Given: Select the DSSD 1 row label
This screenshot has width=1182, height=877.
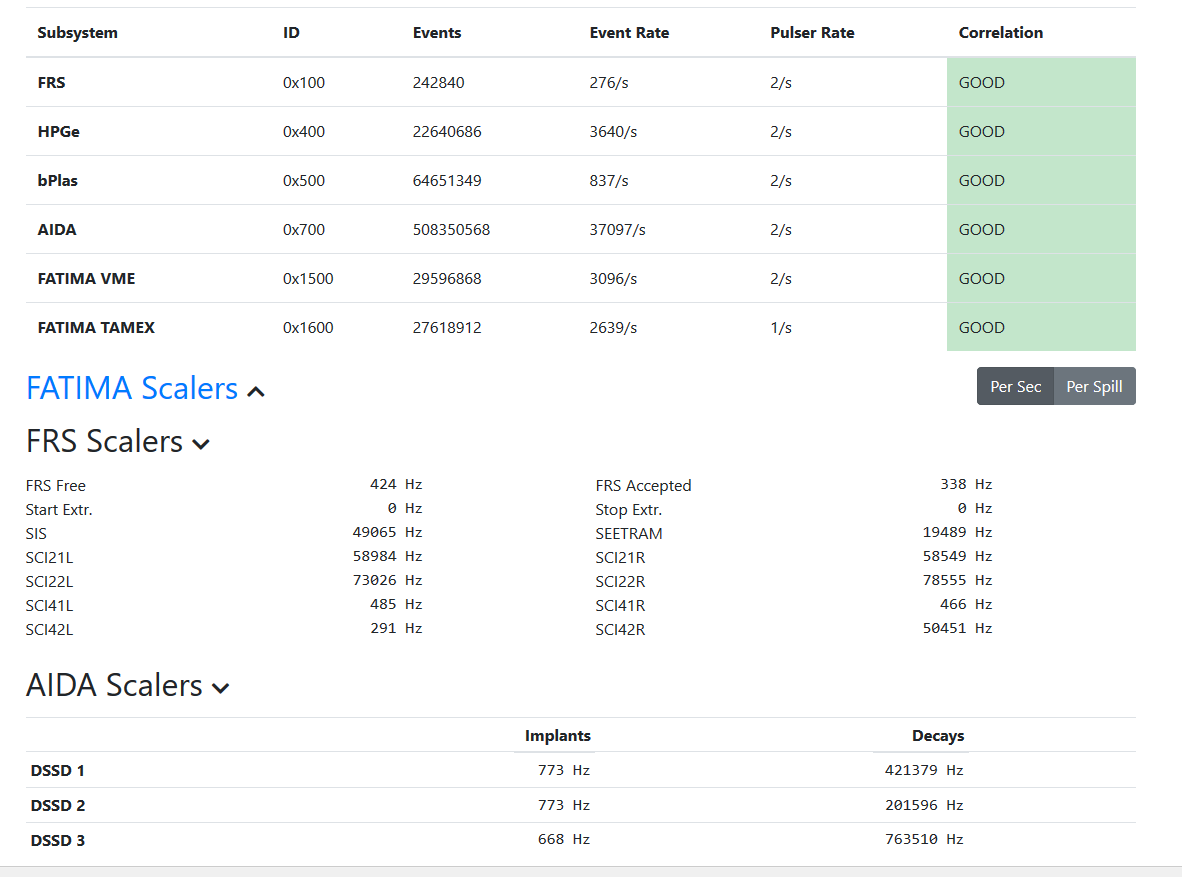Looking at the screenshot, I should point(57,771).
